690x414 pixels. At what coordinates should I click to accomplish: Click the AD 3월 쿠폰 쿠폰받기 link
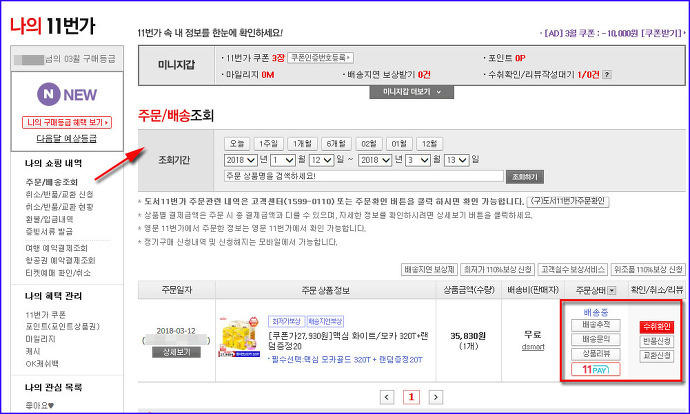pyautogui.click(x=613, y=33)
